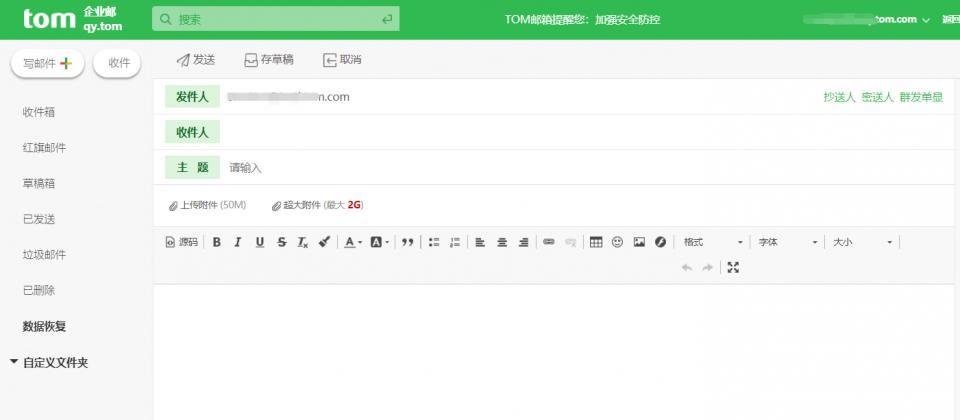960x420 pixels.
Task: Click into the message body area
Action: [554, 352]
